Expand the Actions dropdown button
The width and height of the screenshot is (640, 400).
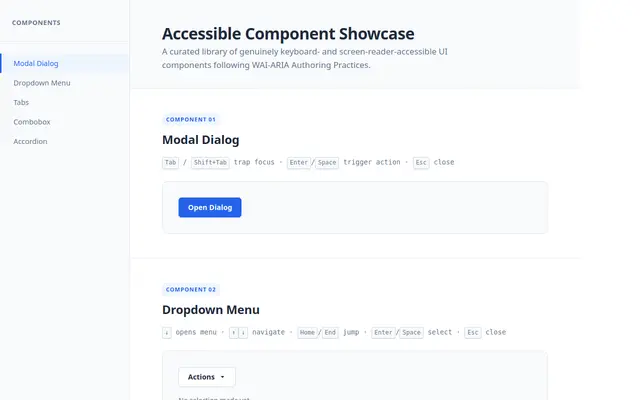(207, 377)
